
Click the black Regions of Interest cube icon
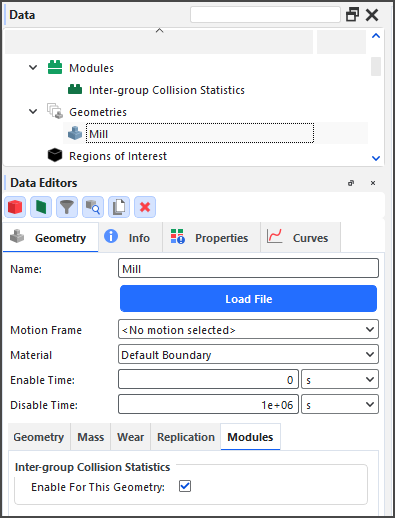(55, 155)
